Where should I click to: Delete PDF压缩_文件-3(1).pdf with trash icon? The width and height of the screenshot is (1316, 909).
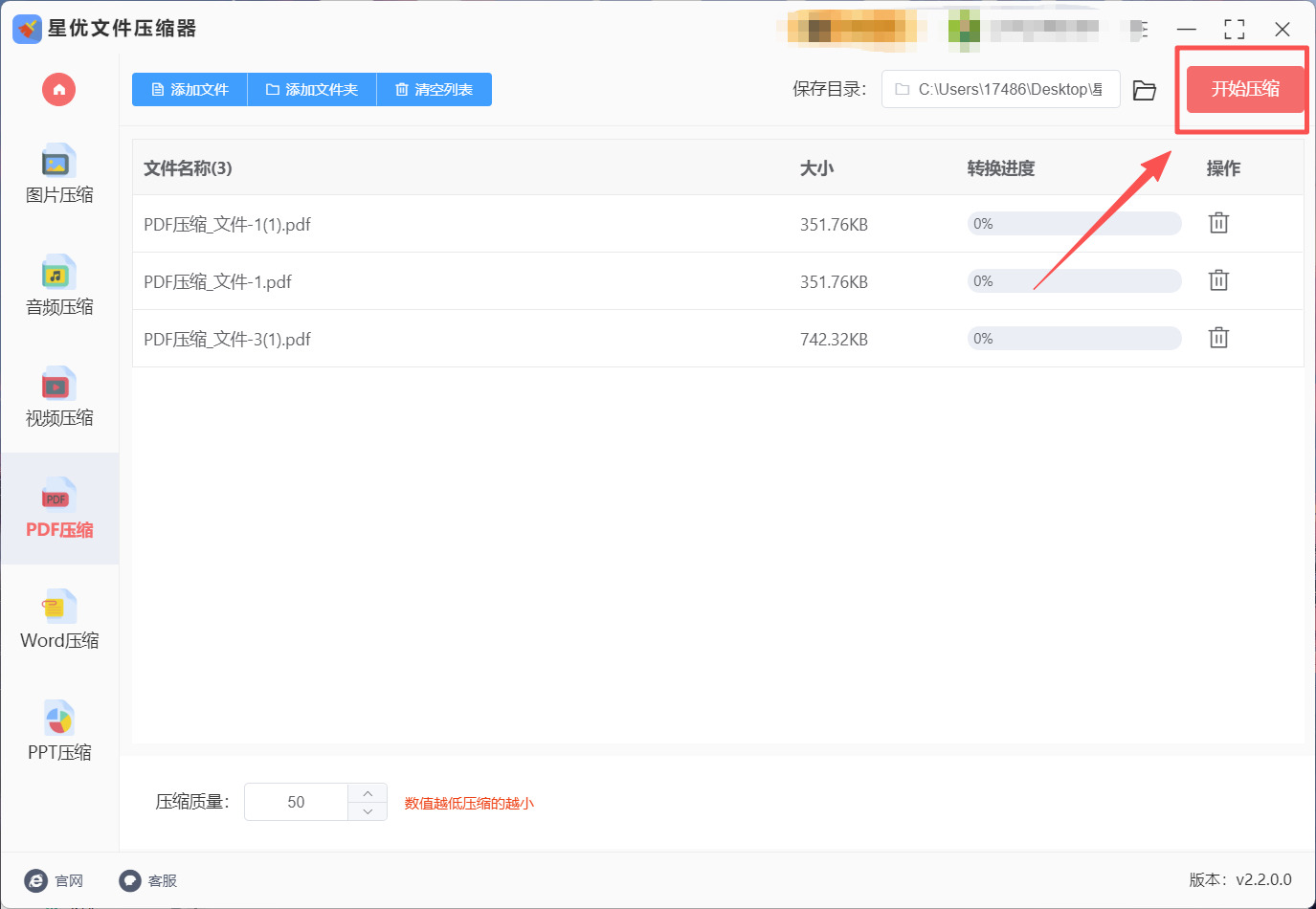(1218, 338)
